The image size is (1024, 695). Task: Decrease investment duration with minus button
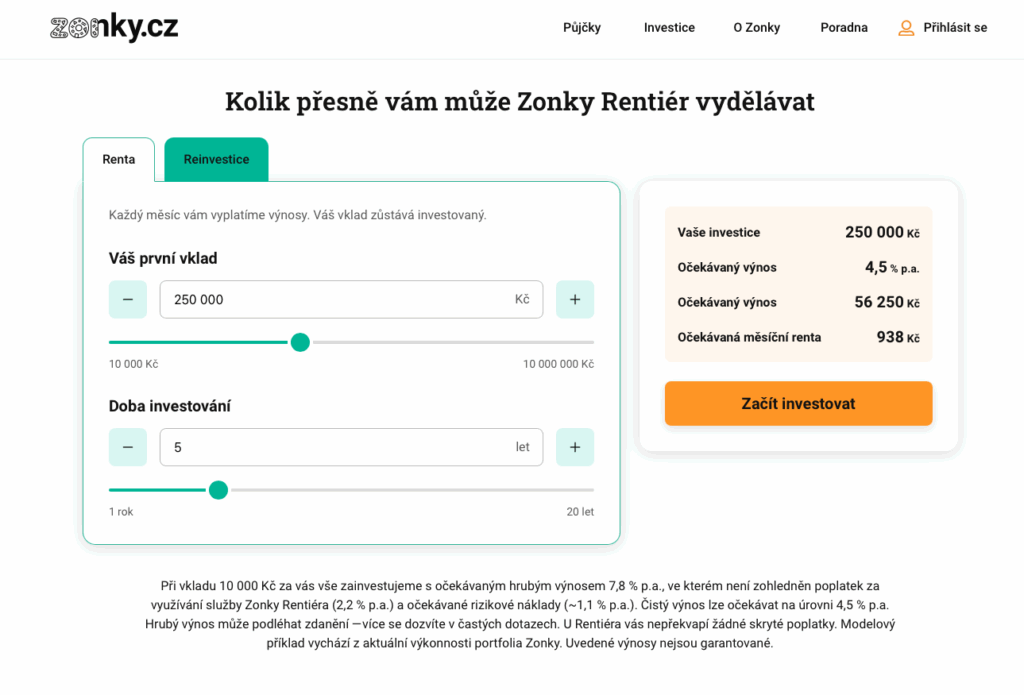coord(128,447)
